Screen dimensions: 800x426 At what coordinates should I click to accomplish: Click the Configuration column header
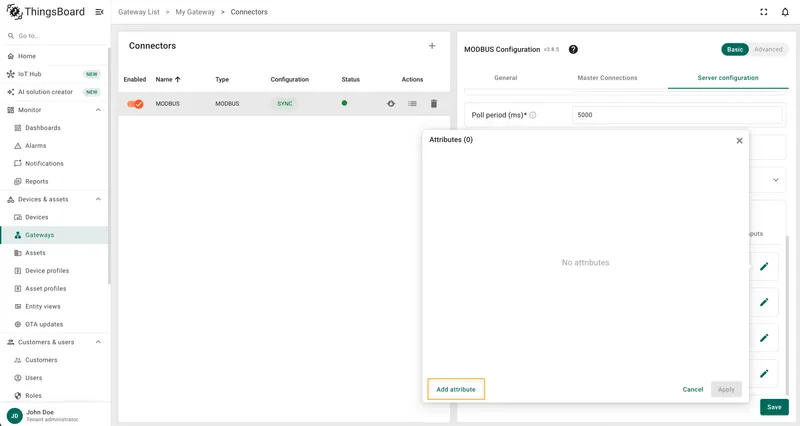[x=290, y=80]
